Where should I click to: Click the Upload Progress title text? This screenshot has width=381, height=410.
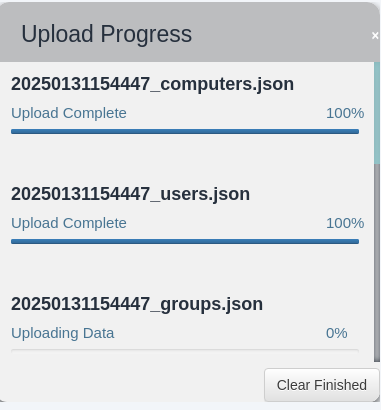tap(107, 34)
